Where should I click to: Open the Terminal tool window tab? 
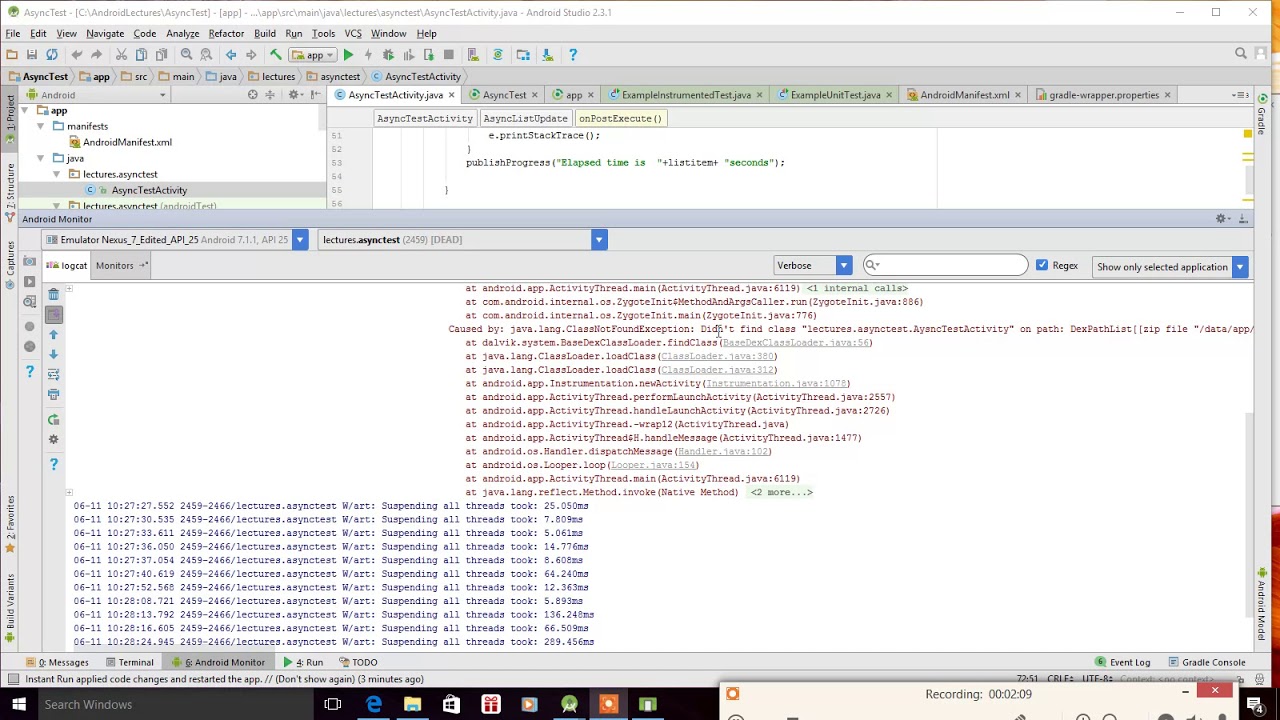pos(129,662)
